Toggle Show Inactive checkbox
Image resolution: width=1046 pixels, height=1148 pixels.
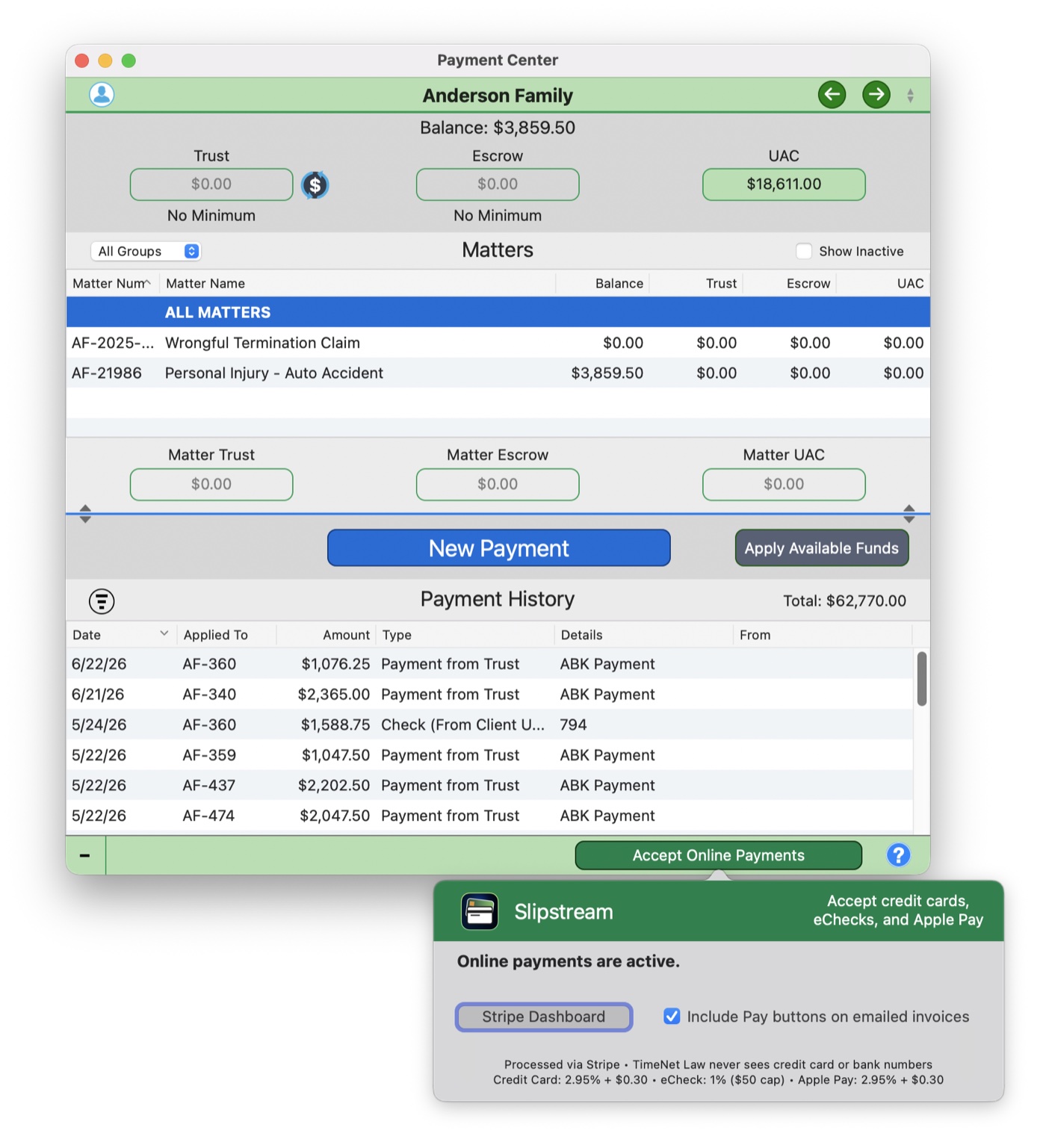(x=804, y=252)
